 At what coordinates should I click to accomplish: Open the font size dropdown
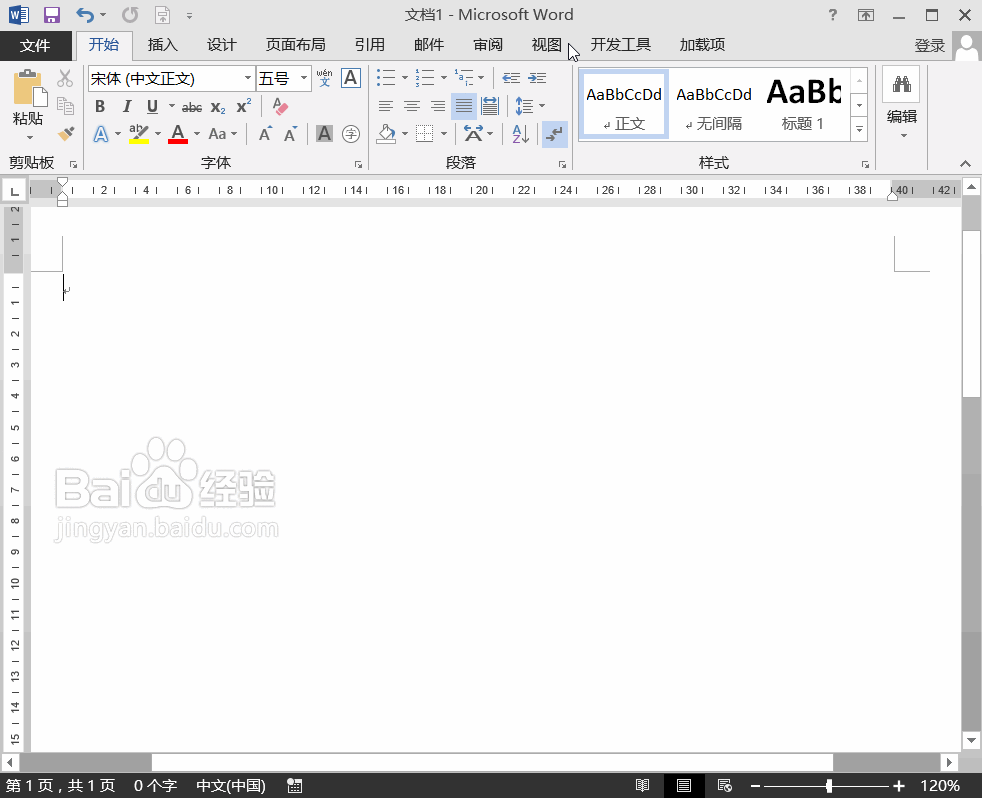click(304, 78)
